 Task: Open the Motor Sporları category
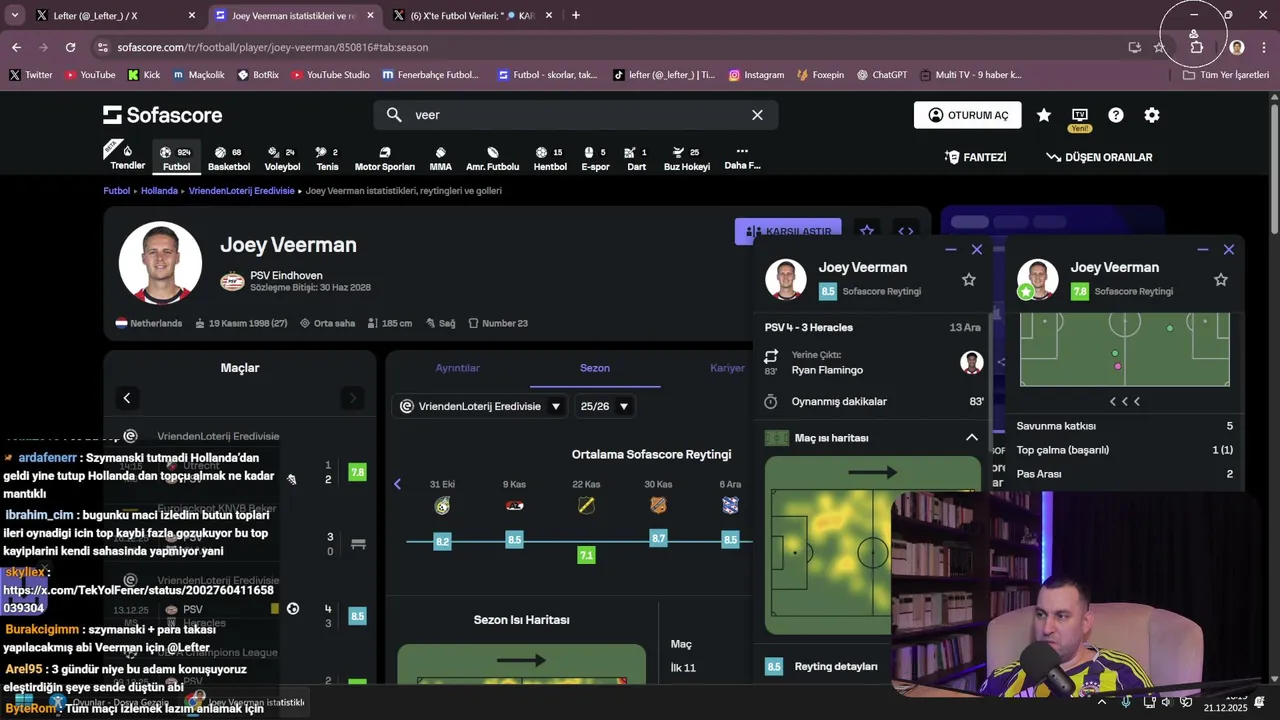pyautogui.click(x=384, y=158)
